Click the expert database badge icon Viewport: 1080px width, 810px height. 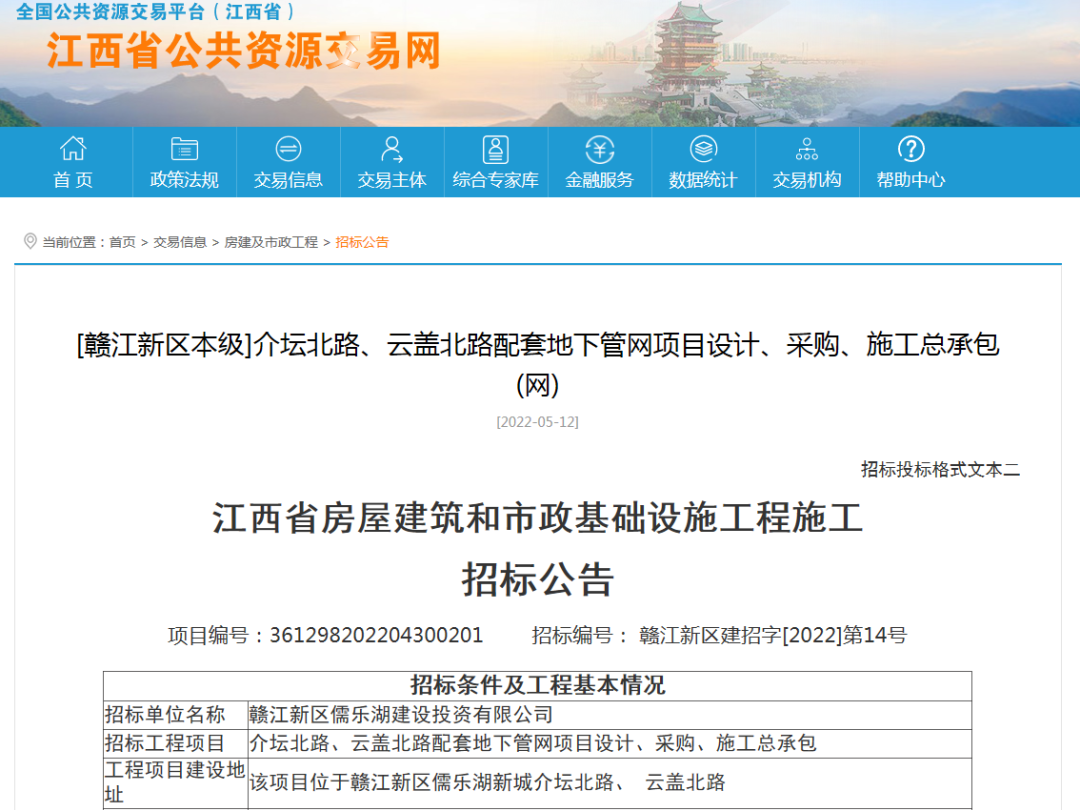pyautogui.click(x=495, y=149)
